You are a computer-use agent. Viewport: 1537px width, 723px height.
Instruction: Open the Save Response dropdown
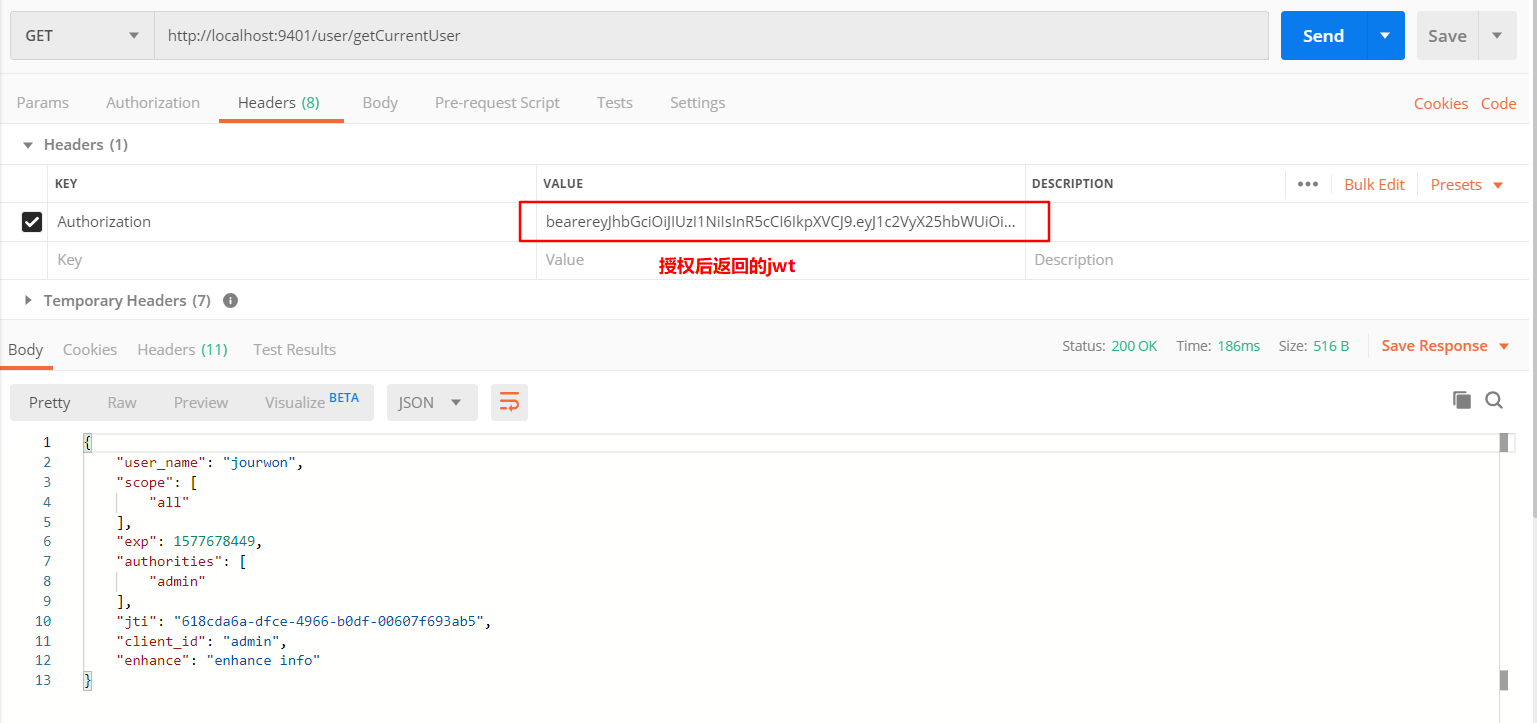(1444, 345)
